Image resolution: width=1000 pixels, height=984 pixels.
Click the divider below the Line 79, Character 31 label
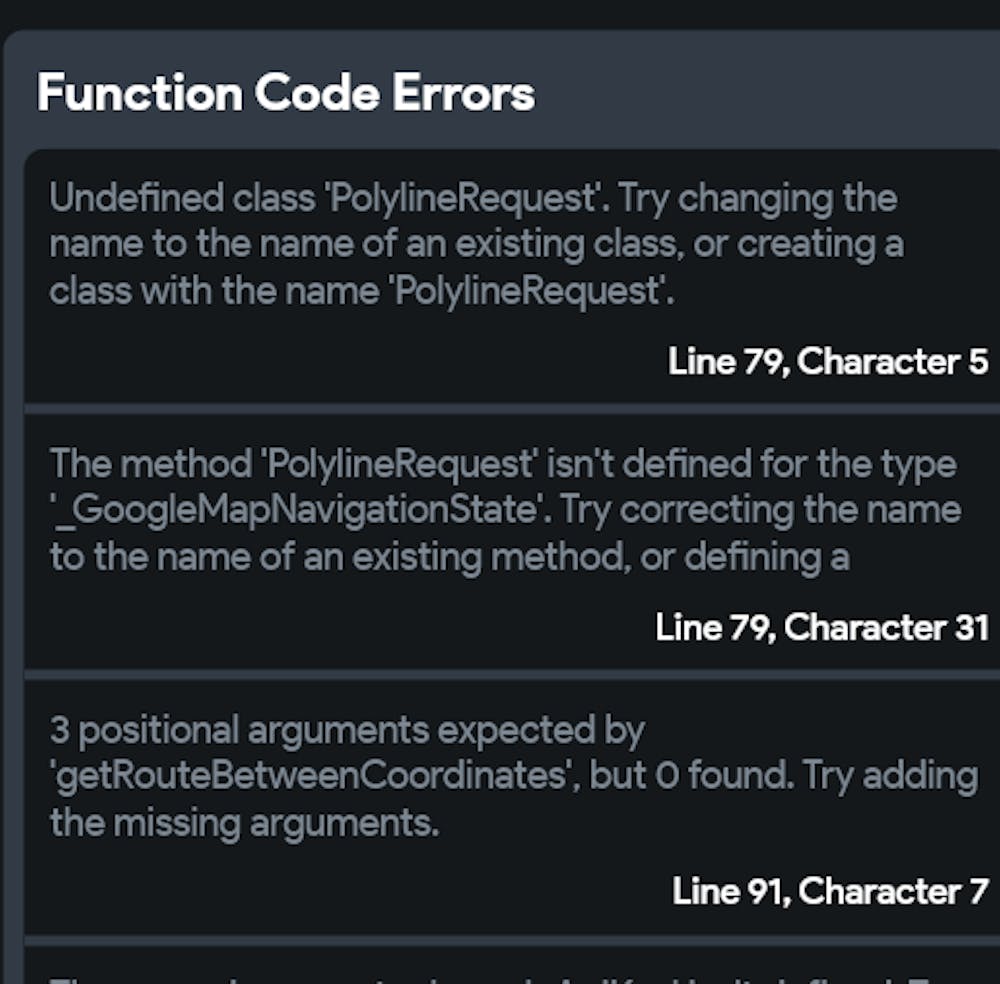point(512,675)
